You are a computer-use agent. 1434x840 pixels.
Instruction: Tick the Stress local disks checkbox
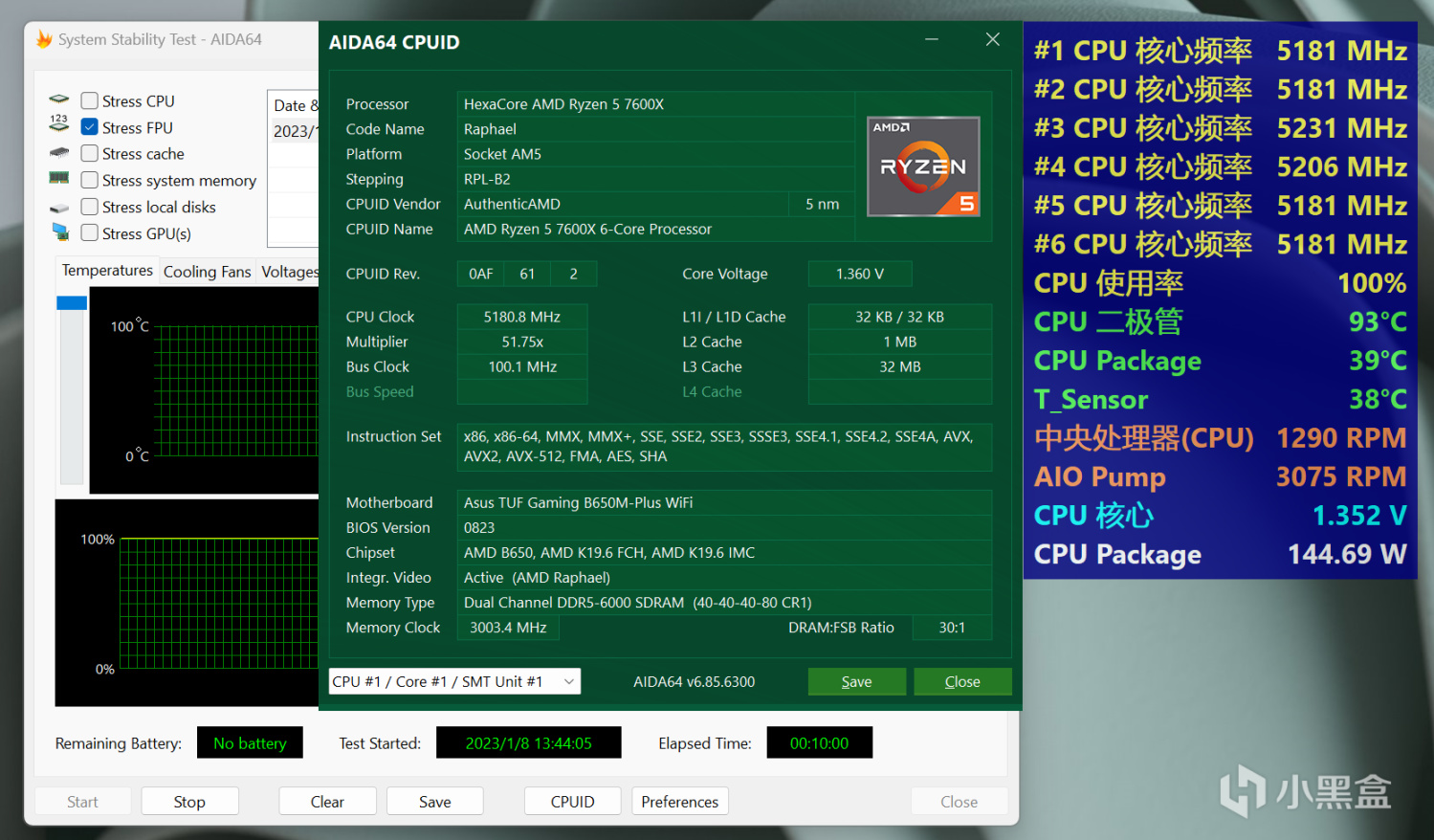coord(90,207)
